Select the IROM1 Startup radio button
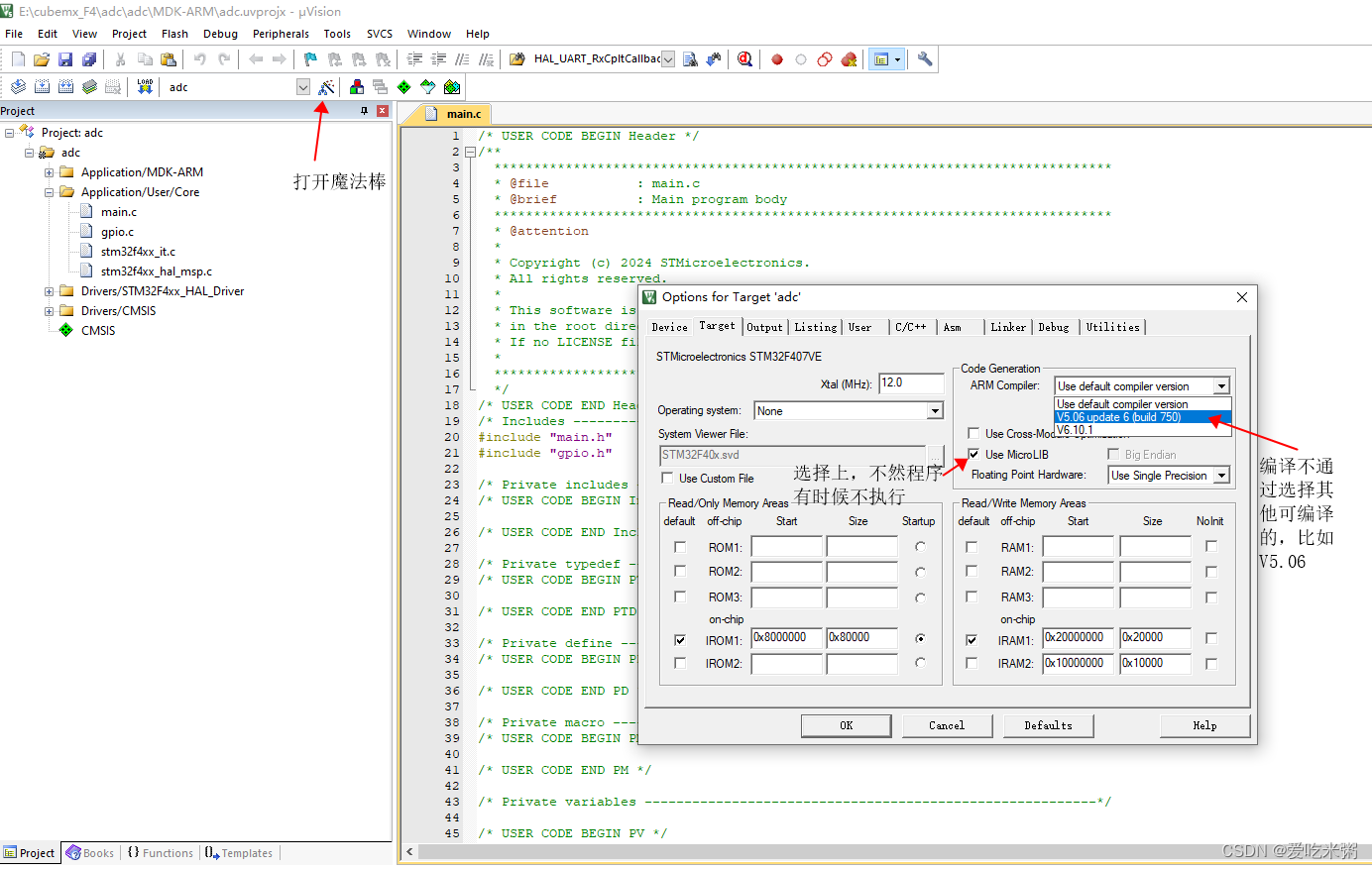The height and width of the screenshot is (869, 1372). (922, 638)
